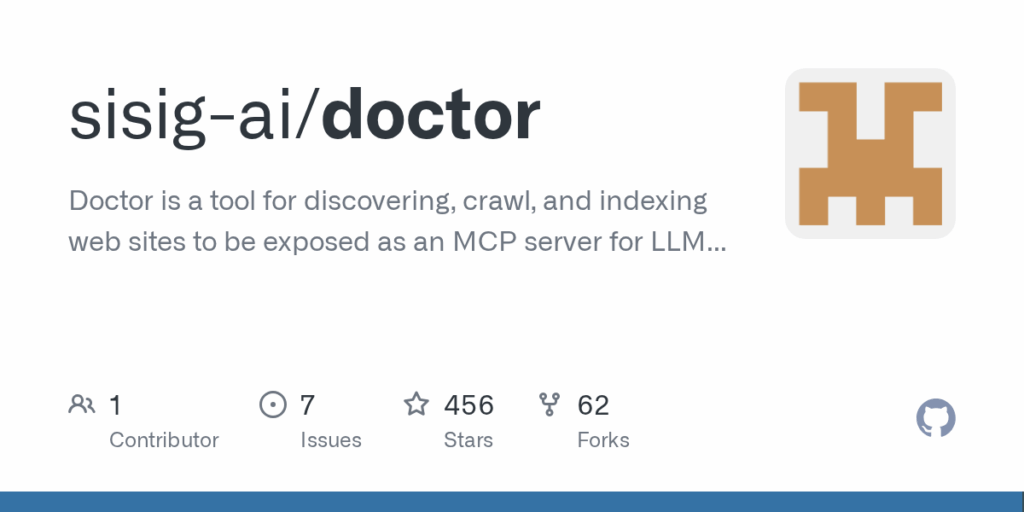Select the Stars label text
1024x512 pixels.
click(x=468, y=440)
